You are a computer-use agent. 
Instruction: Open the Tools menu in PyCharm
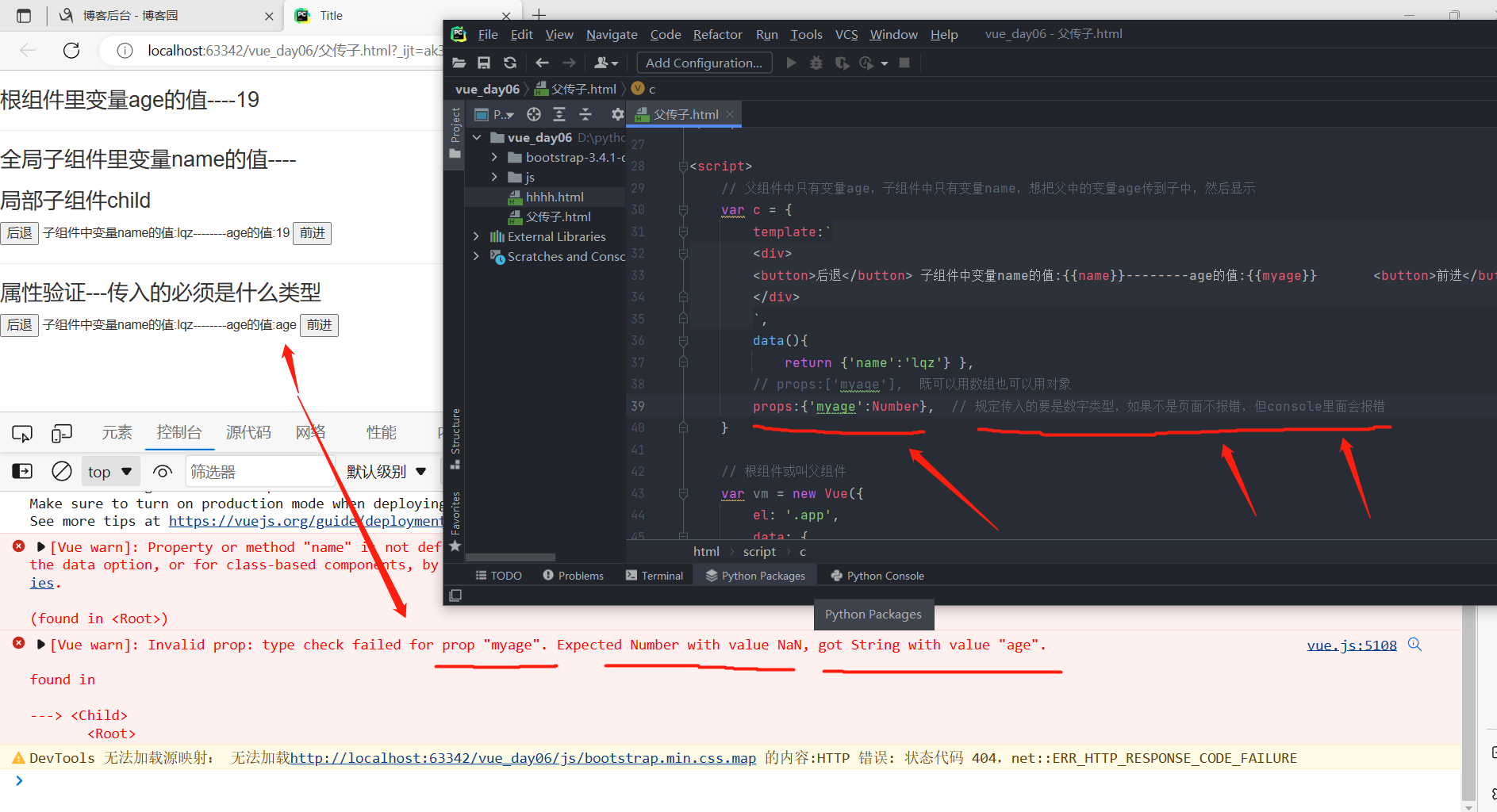(806, 34)
